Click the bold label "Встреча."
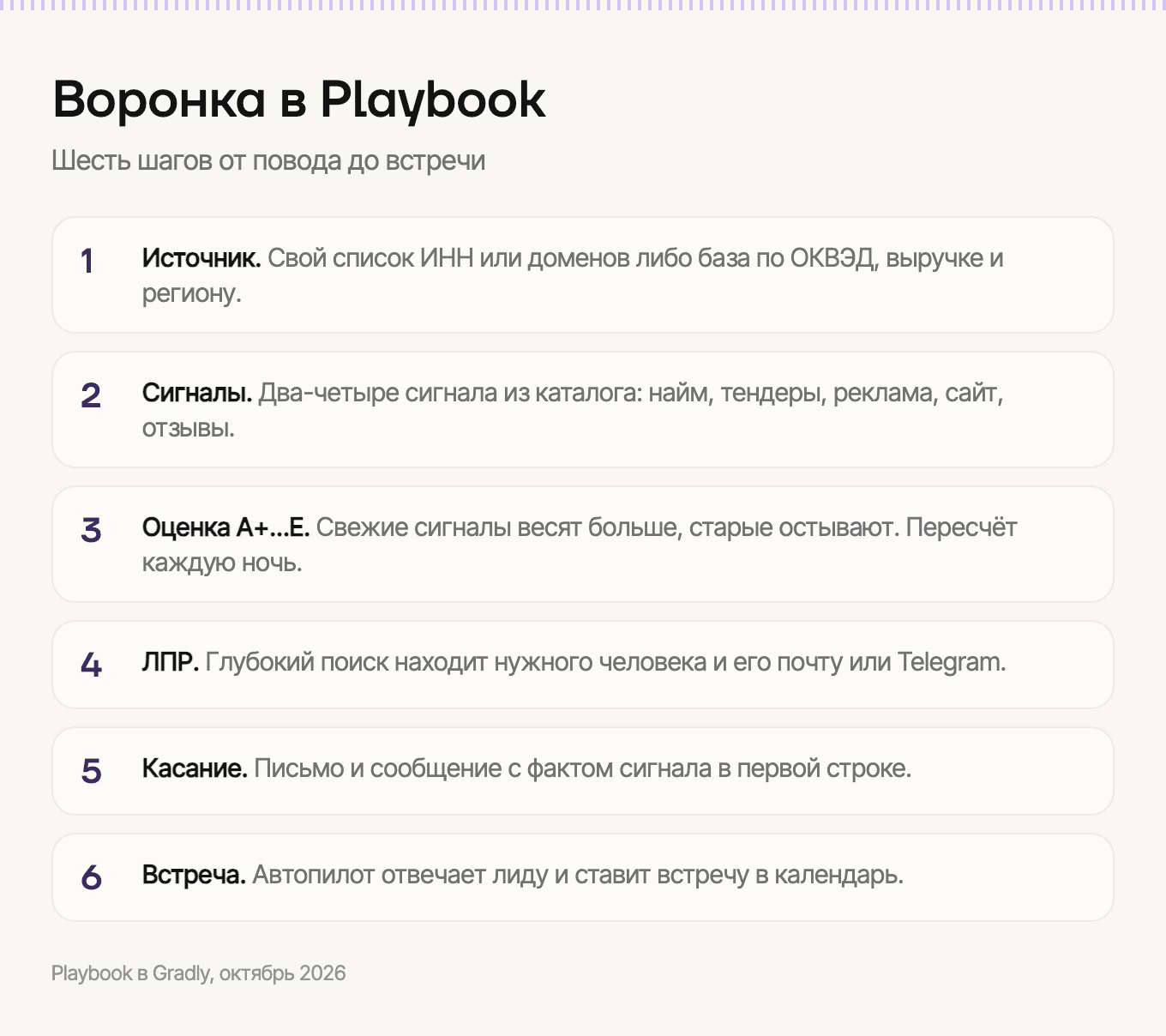Screen dimensions: 1166x1036 tap(194, 875)
